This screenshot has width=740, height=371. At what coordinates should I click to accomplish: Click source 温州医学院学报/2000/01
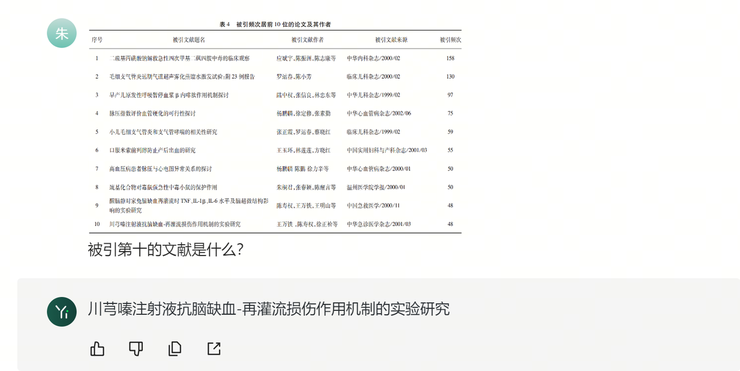coord(376,187)
